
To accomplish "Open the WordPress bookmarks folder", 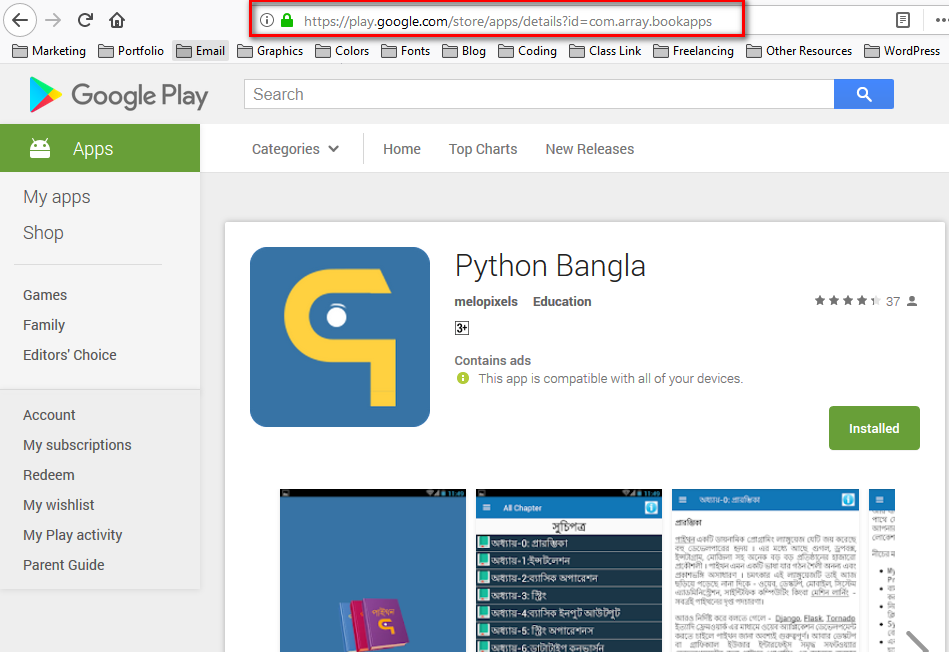I will 901,51.
